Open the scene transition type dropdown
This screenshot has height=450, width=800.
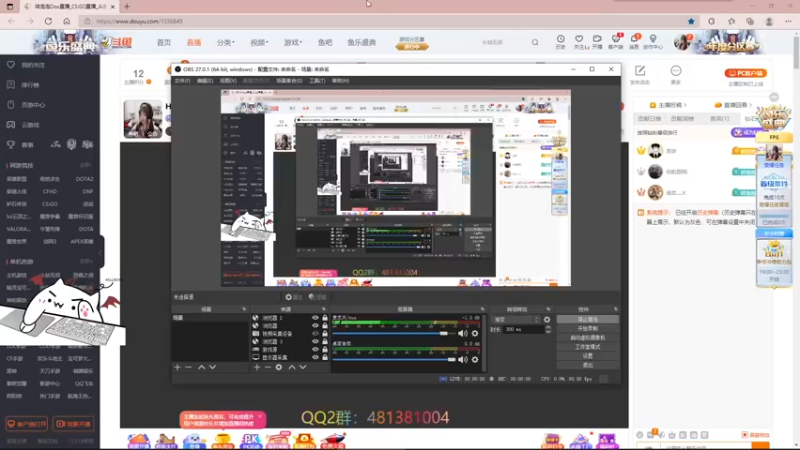click(x=516, y=319)
